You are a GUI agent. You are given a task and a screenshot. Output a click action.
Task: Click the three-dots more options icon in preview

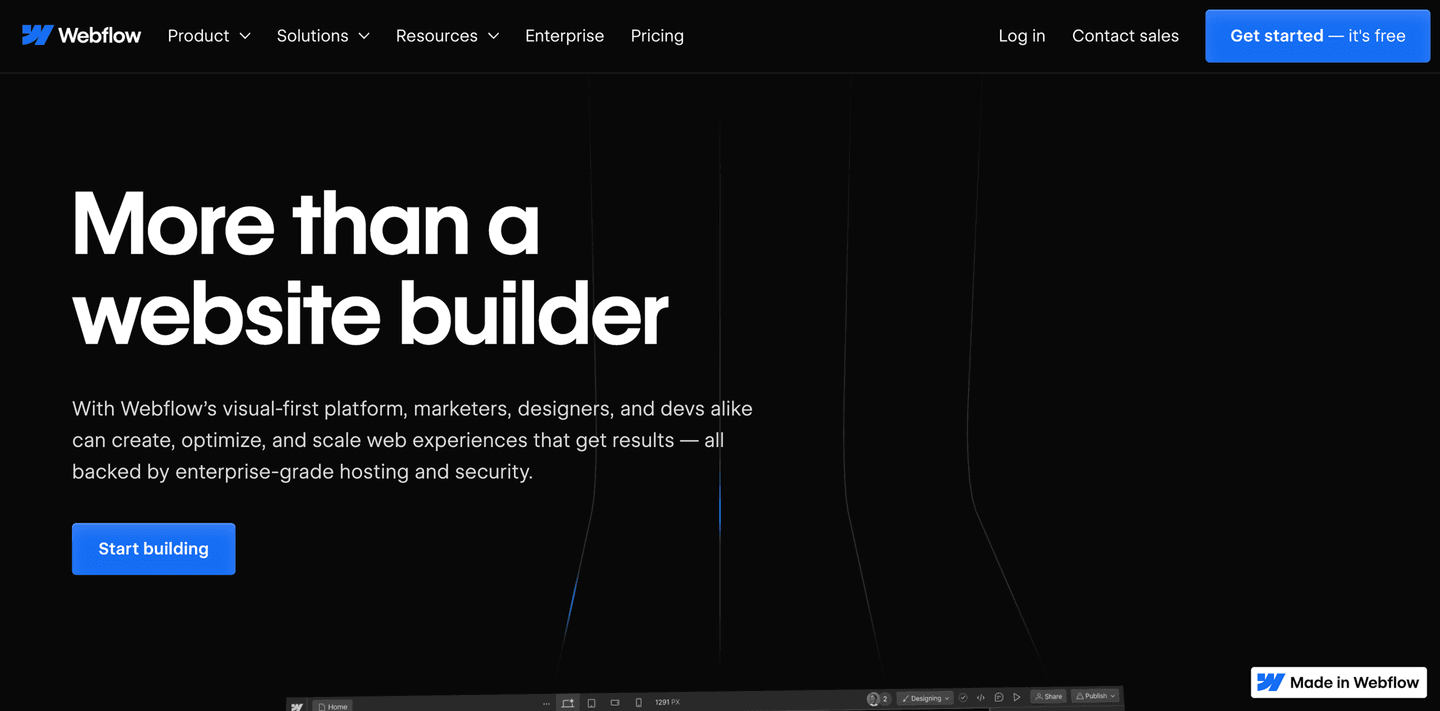pos(546,704)
